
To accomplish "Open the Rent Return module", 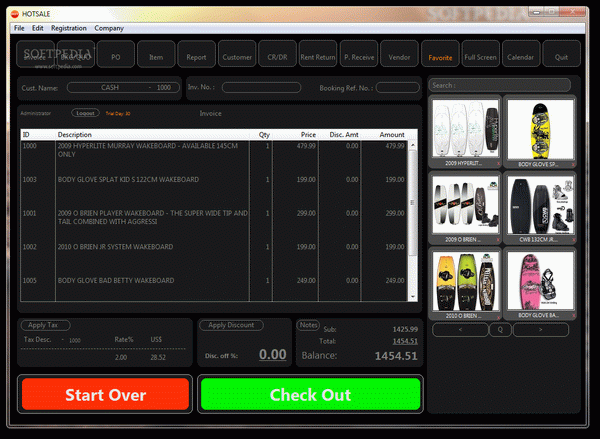I will (x=318, y=54).
